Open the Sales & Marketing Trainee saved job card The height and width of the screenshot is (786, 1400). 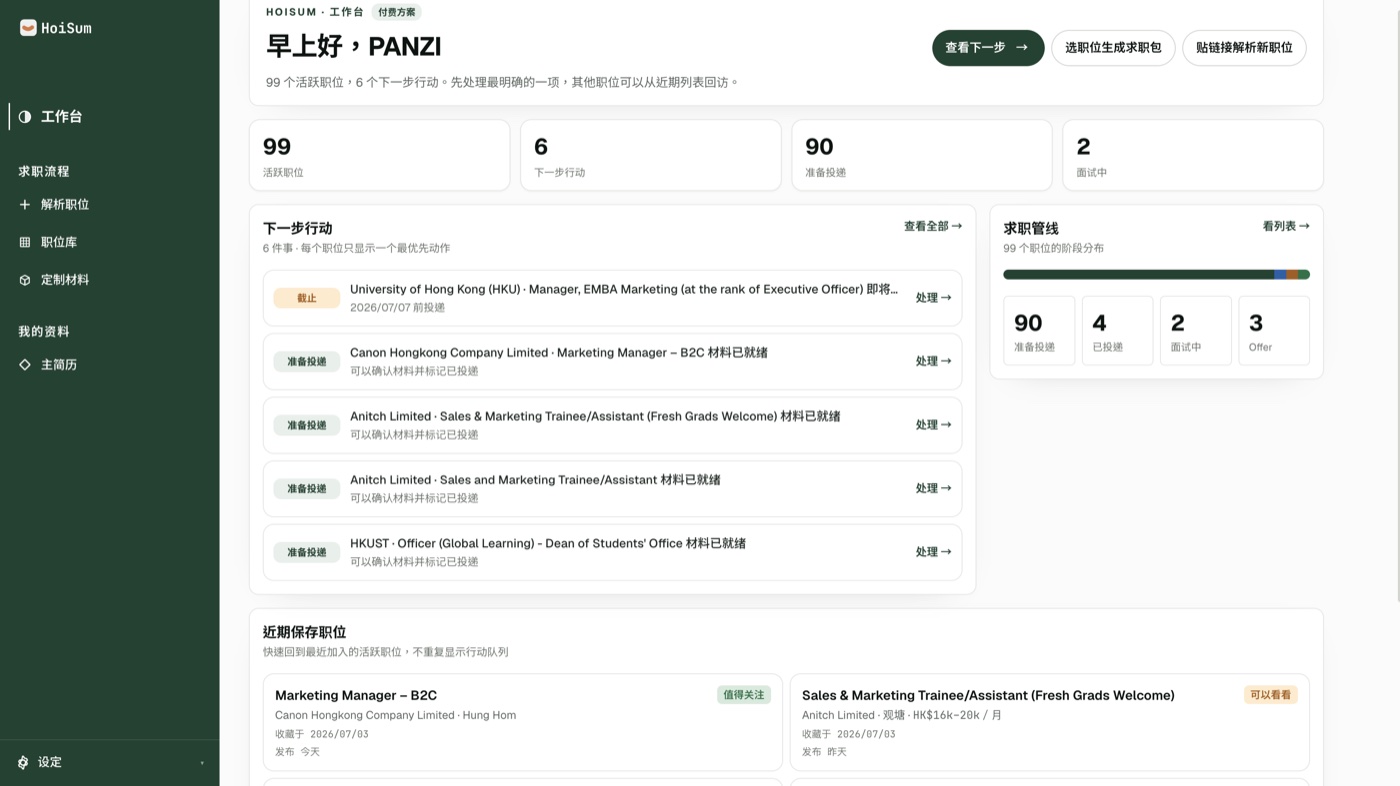point(1049,722)
